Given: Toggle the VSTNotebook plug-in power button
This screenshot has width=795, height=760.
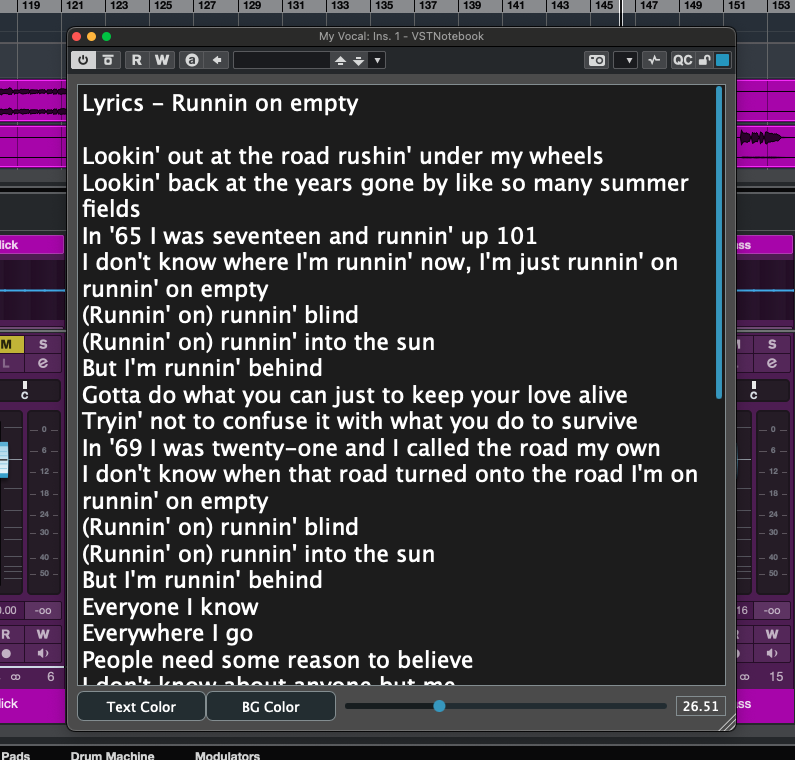Looking at the screenshot, I should pos(83,60).
